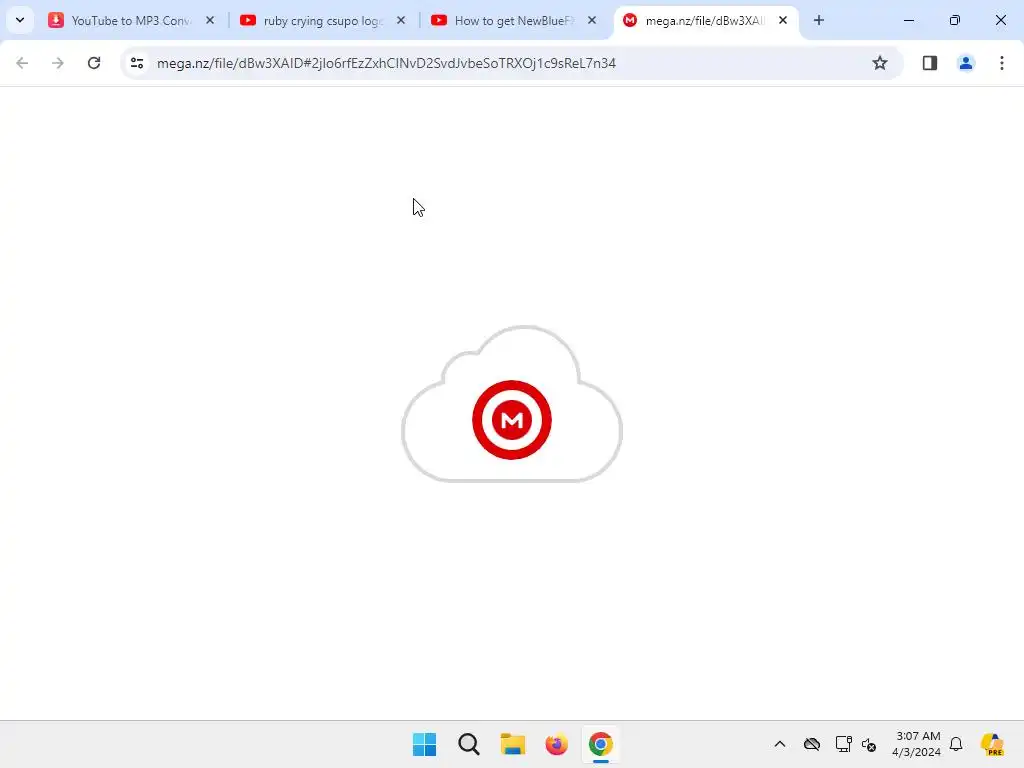
Task: Minimize the Chrome window
Action: 908,20
